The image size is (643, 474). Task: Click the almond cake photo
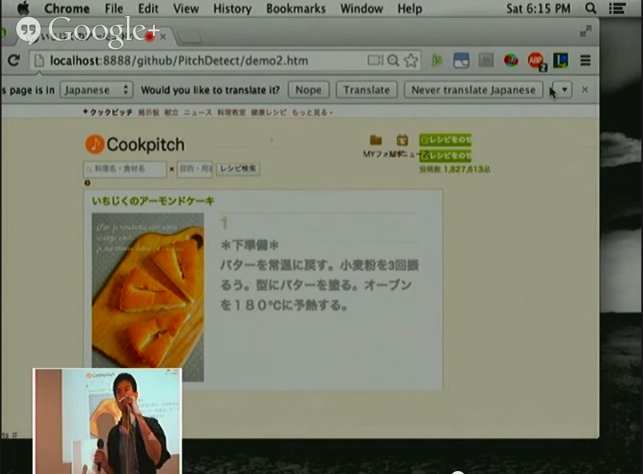pos(148,297)
